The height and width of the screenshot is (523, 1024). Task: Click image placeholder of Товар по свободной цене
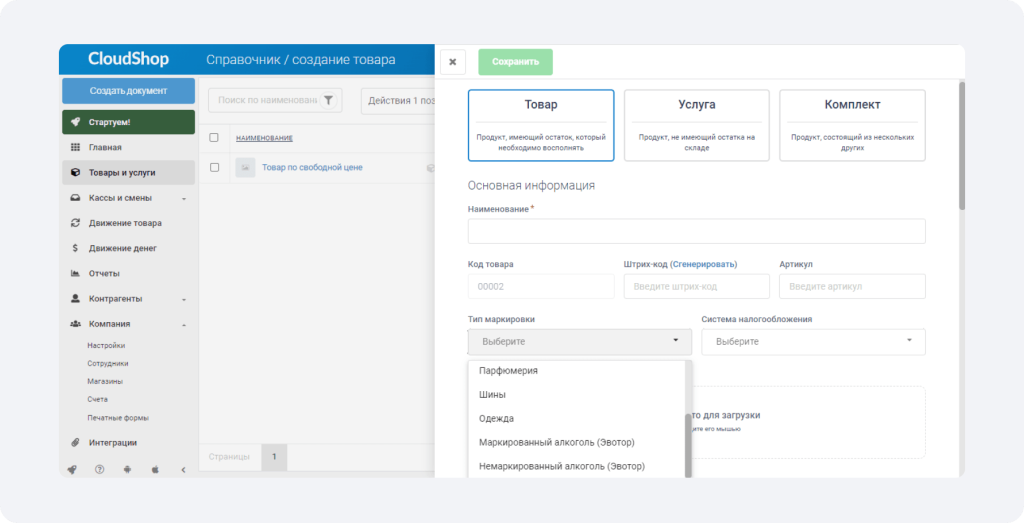[x=245, y=168]
